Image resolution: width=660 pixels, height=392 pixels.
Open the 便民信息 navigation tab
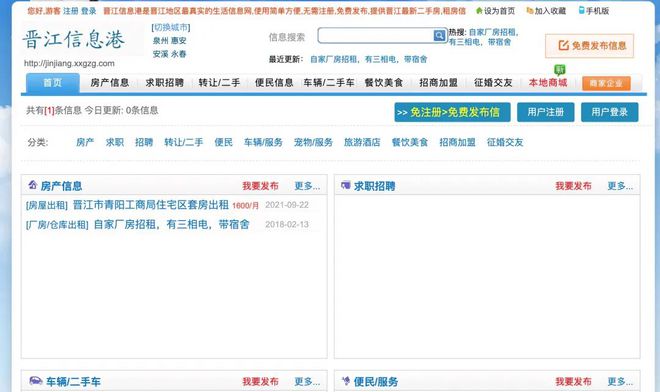click(274, 83)
